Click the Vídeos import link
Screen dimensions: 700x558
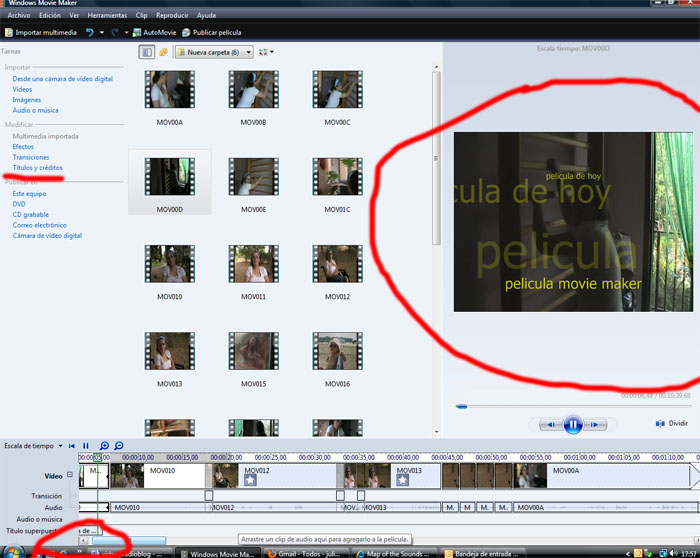tap(22, 89)
